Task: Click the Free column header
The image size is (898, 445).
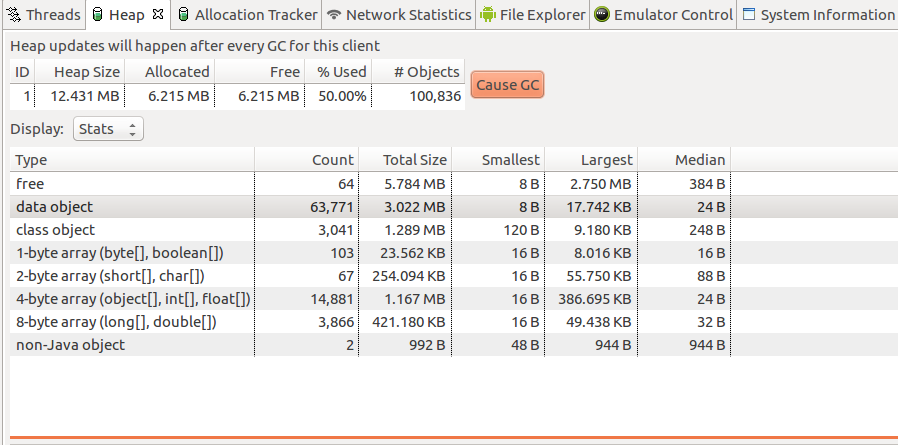Action: coord(259,72)
